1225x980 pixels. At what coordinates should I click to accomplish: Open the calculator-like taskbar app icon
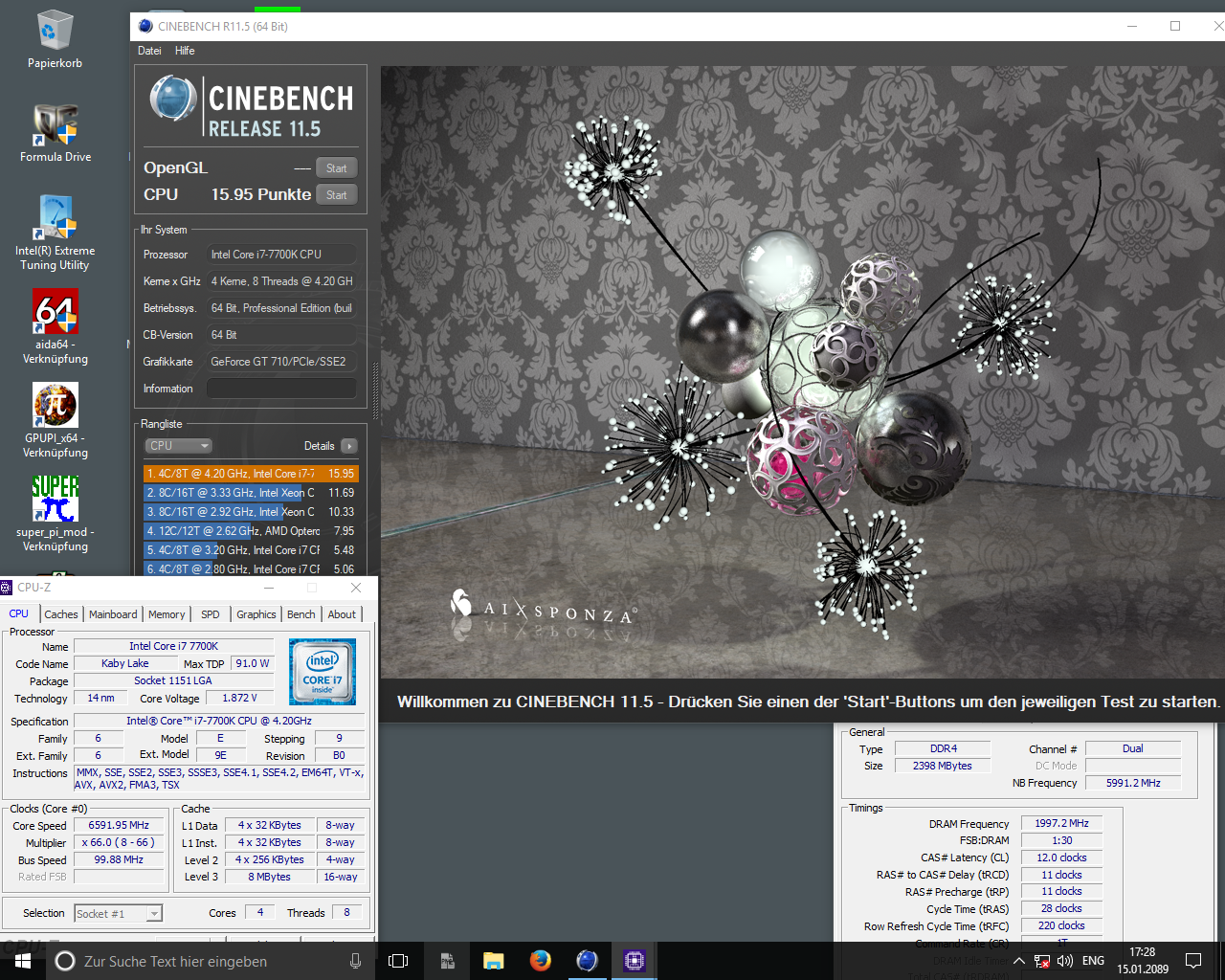tap(447, 961)
